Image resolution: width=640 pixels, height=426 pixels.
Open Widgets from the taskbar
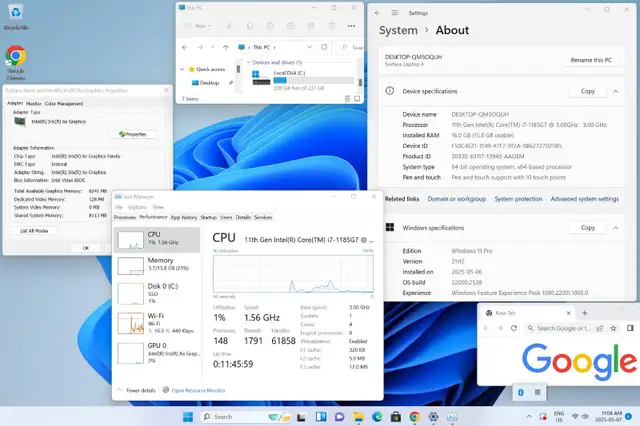[x=321, y=417]
